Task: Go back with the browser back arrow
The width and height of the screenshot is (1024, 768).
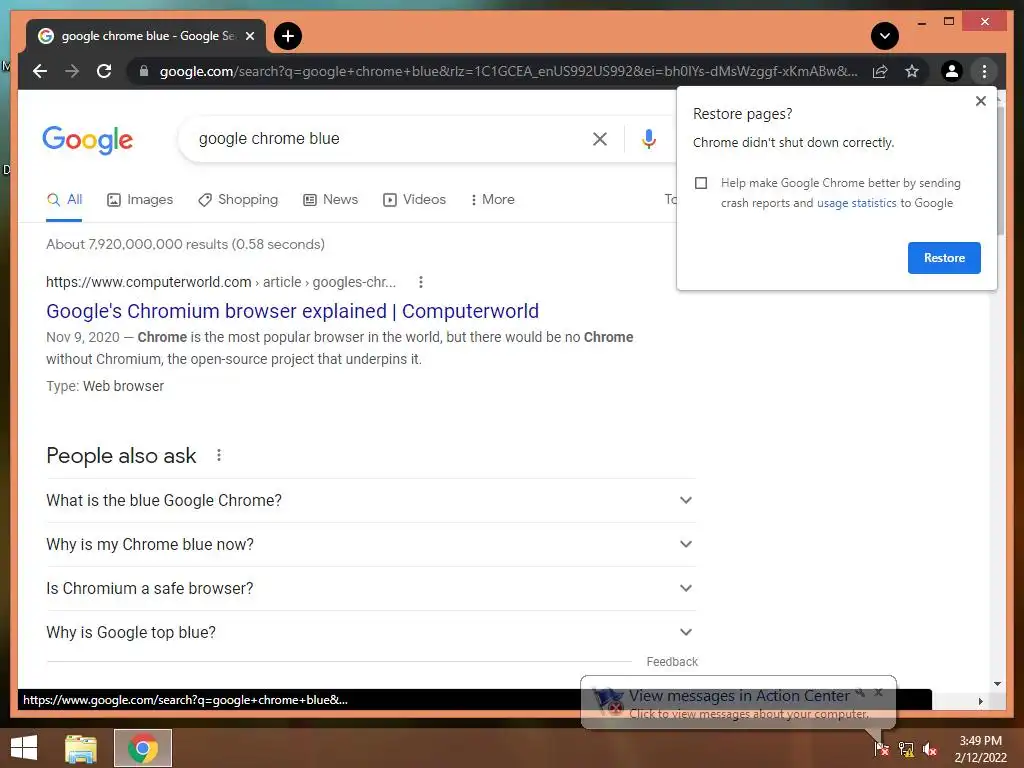Action: pos(40,71)
